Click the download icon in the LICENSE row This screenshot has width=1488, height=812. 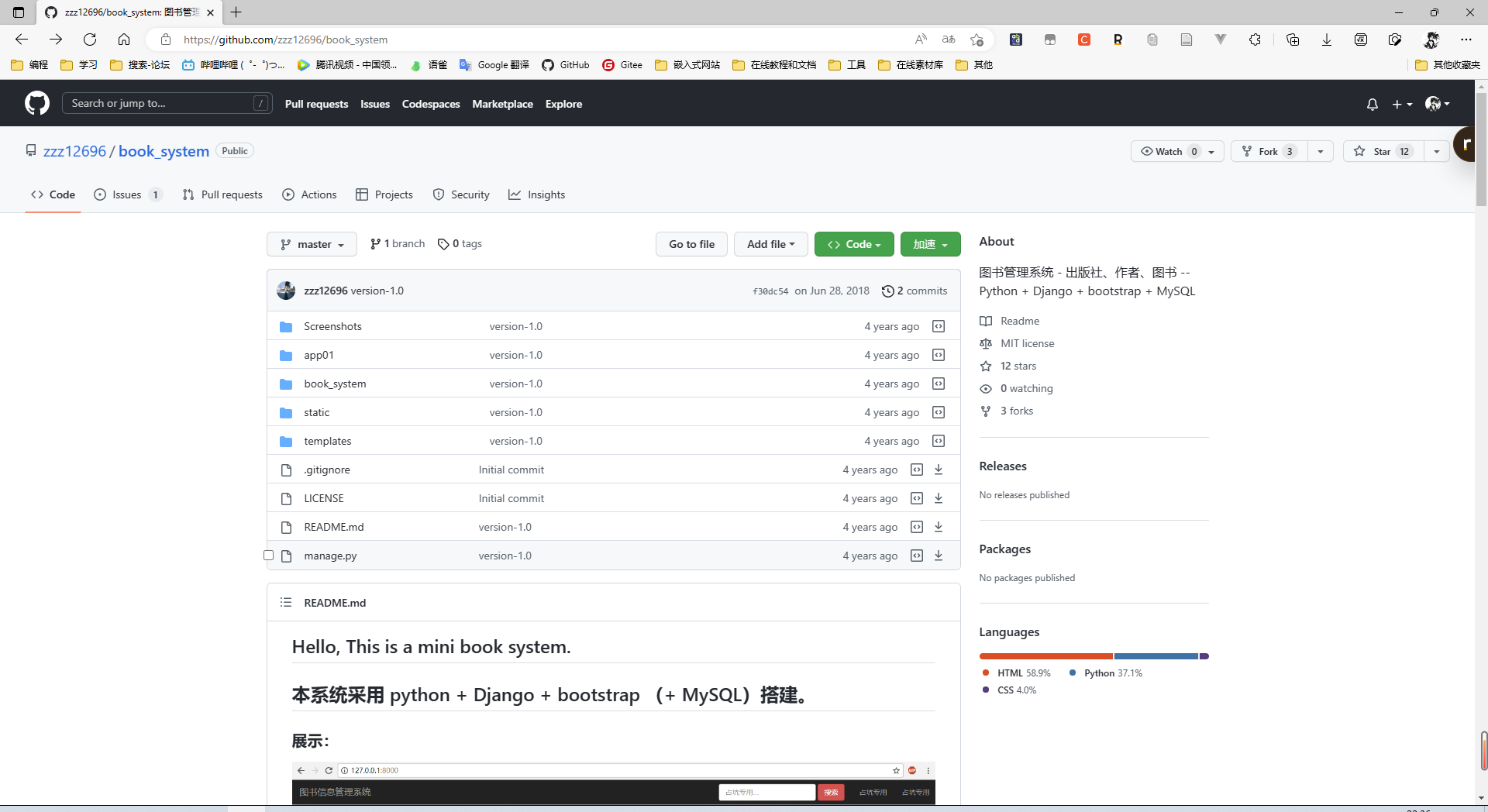(x=939, y=498)
